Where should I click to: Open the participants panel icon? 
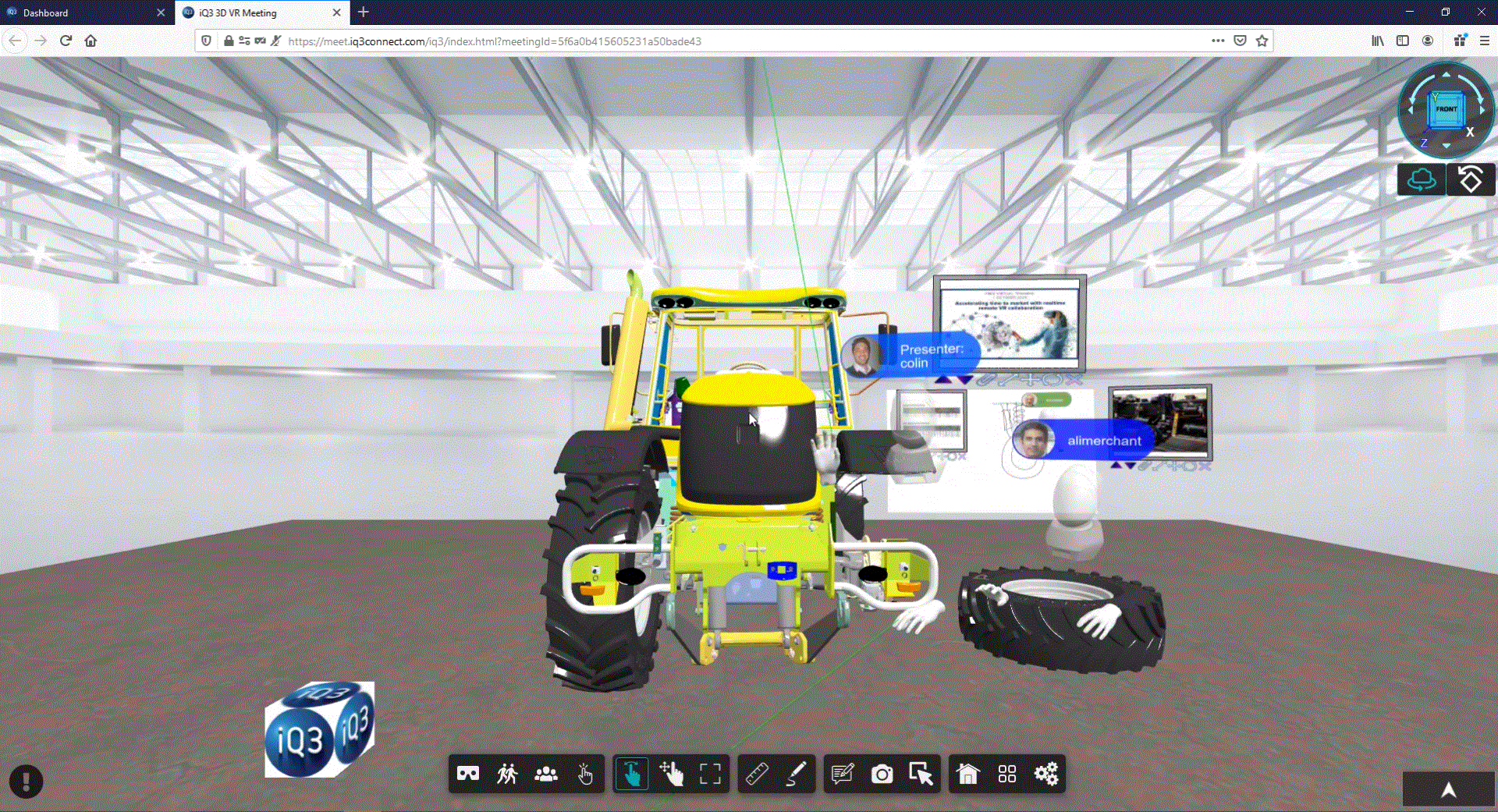[546, 774]
